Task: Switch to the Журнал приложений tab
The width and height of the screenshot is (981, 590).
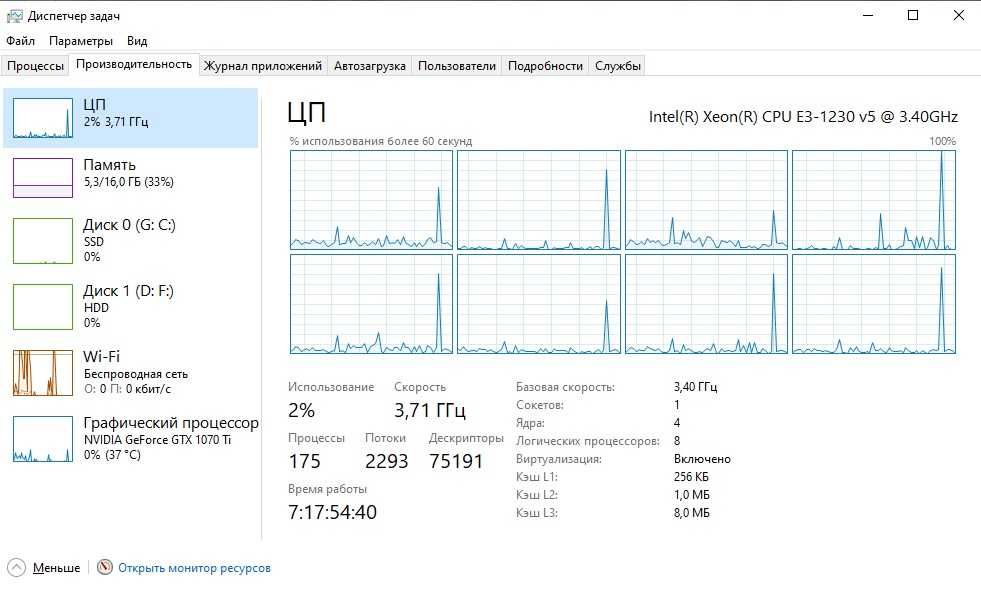Action: 263,65
